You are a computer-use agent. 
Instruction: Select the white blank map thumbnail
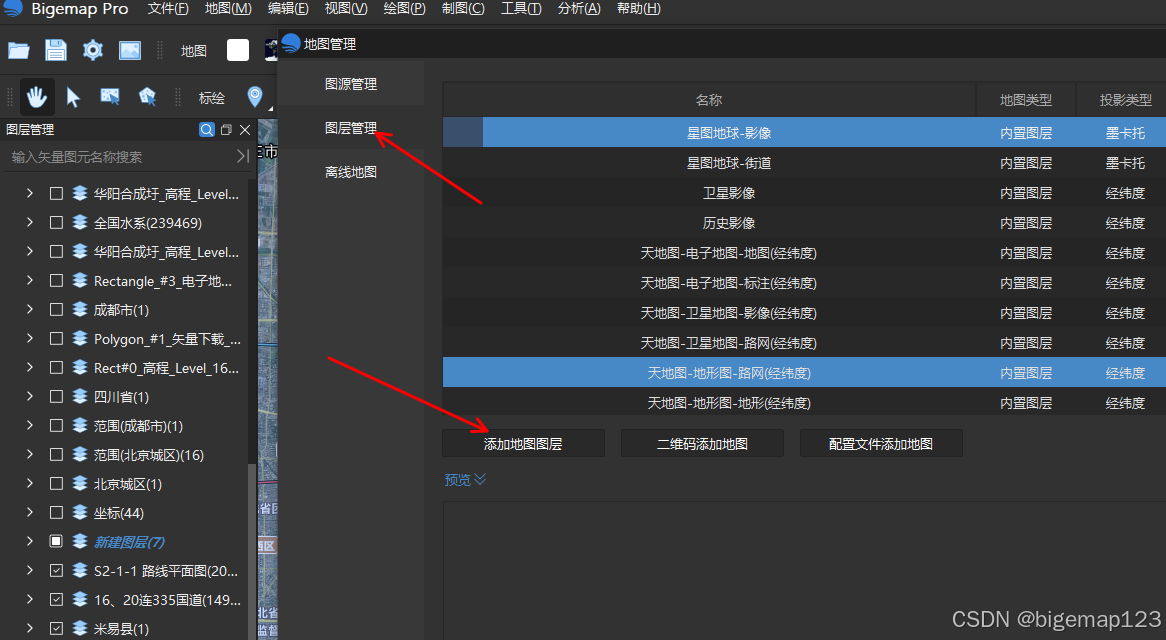tap(238, 51)
